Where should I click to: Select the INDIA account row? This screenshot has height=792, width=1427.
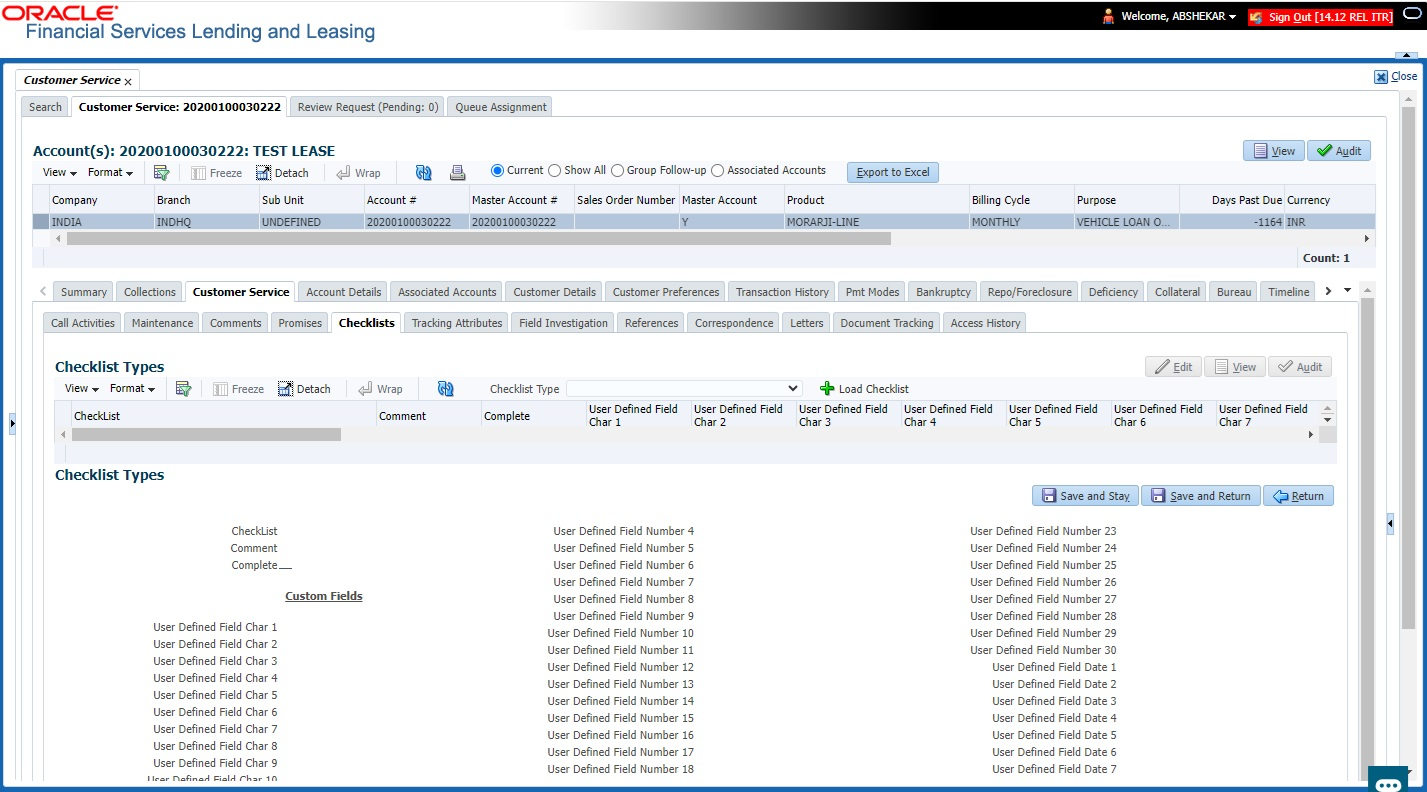[703, 222]
